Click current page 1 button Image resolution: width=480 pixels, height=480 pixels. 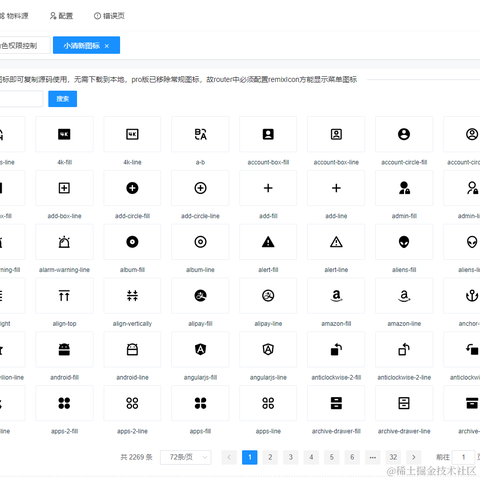[250, 457]
